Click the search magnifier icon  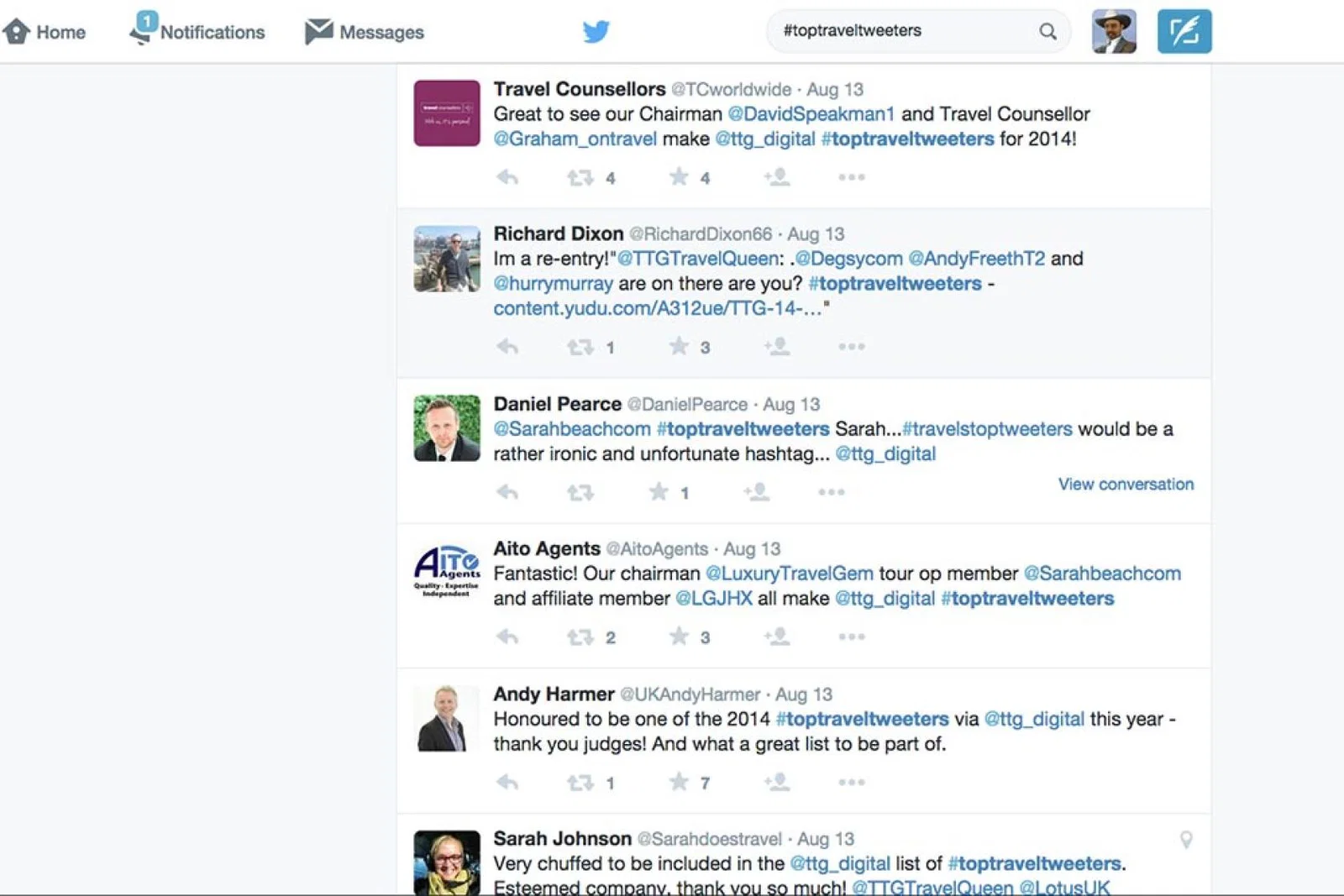pos(1047,31)
